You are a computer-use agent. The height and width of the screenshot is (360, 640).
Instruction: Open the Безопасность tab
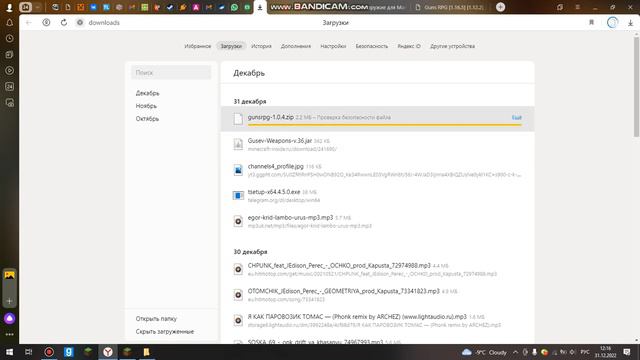(x=371, y=46)
